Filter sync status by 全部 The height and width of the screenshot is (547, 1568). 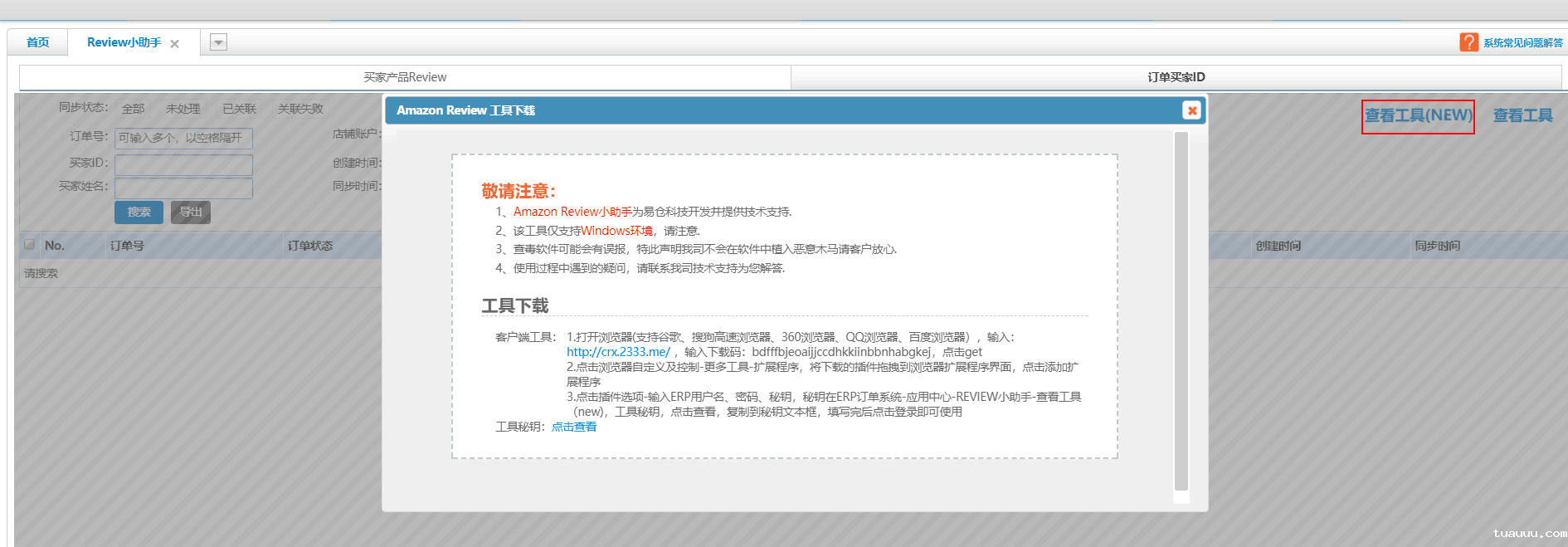point(133,109)
